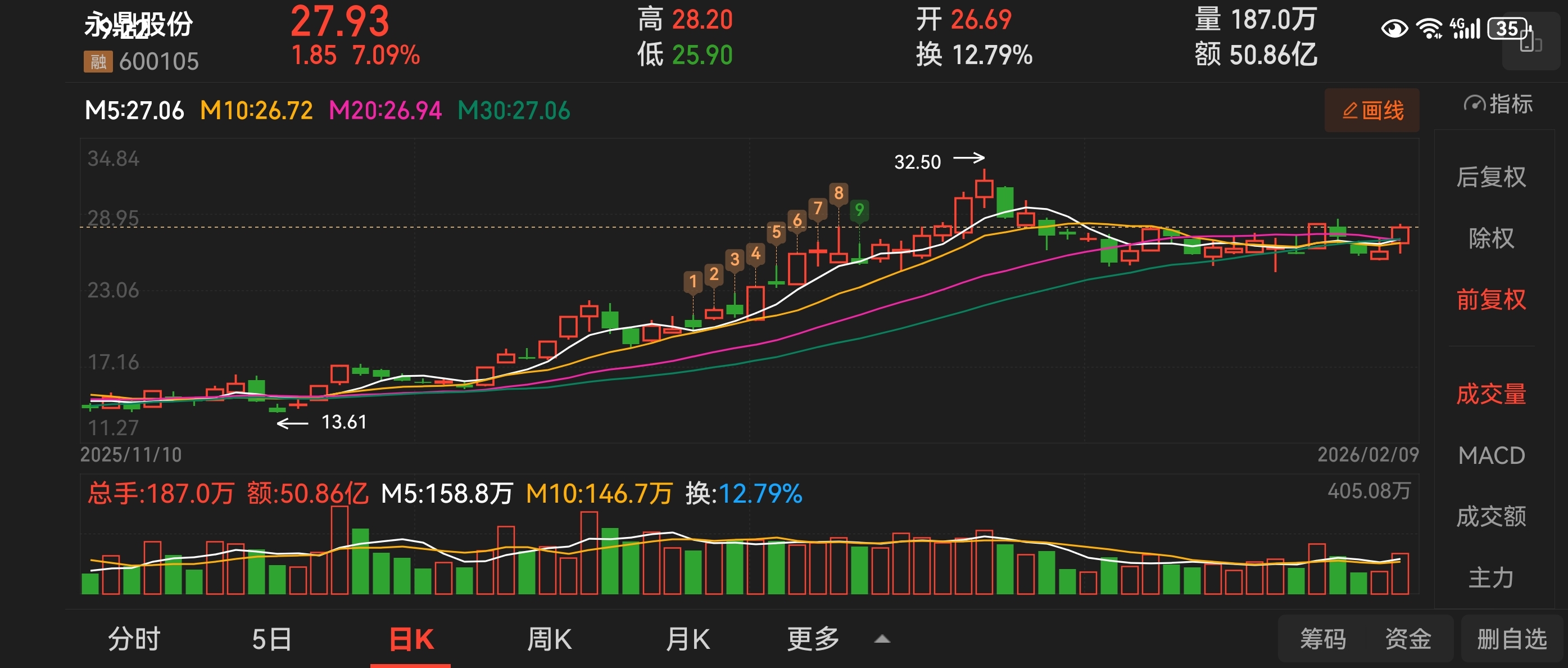Viewport: 1568px width, 668px height.
Task: Switch sub-chart to MACD indicator
Action: (1490, 455)
